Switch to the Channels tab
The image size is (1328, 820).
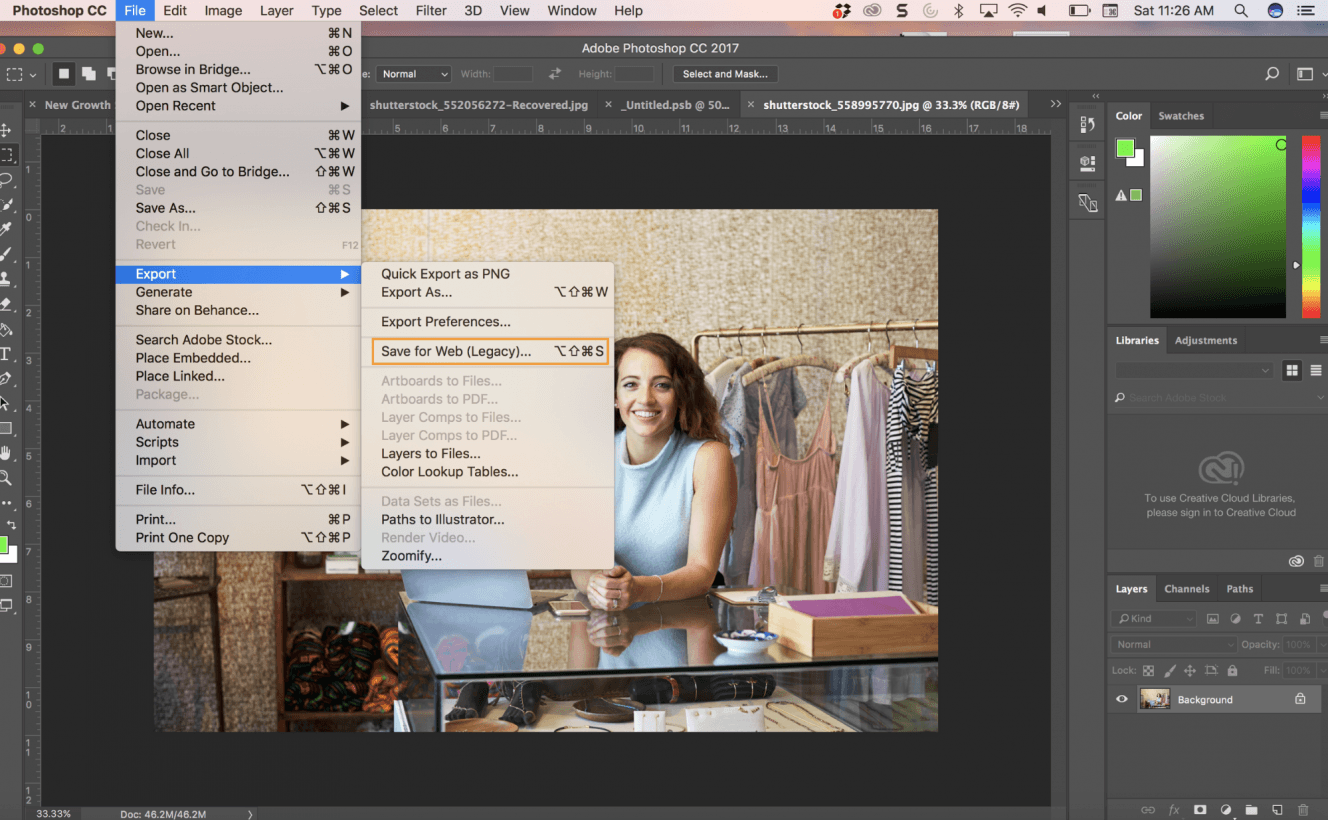coord(1186,589)
